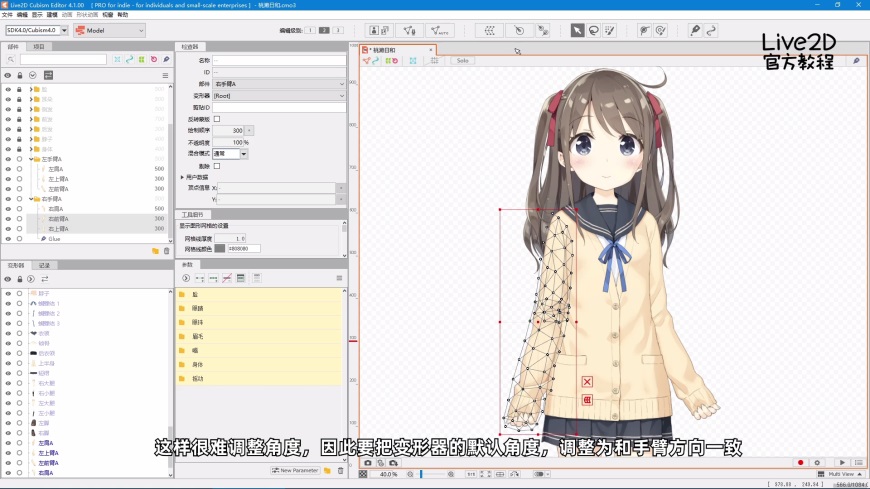
Task: Toggle visibility of 右前臂A part
Action: pyautogui.click(x=8, y=219)
